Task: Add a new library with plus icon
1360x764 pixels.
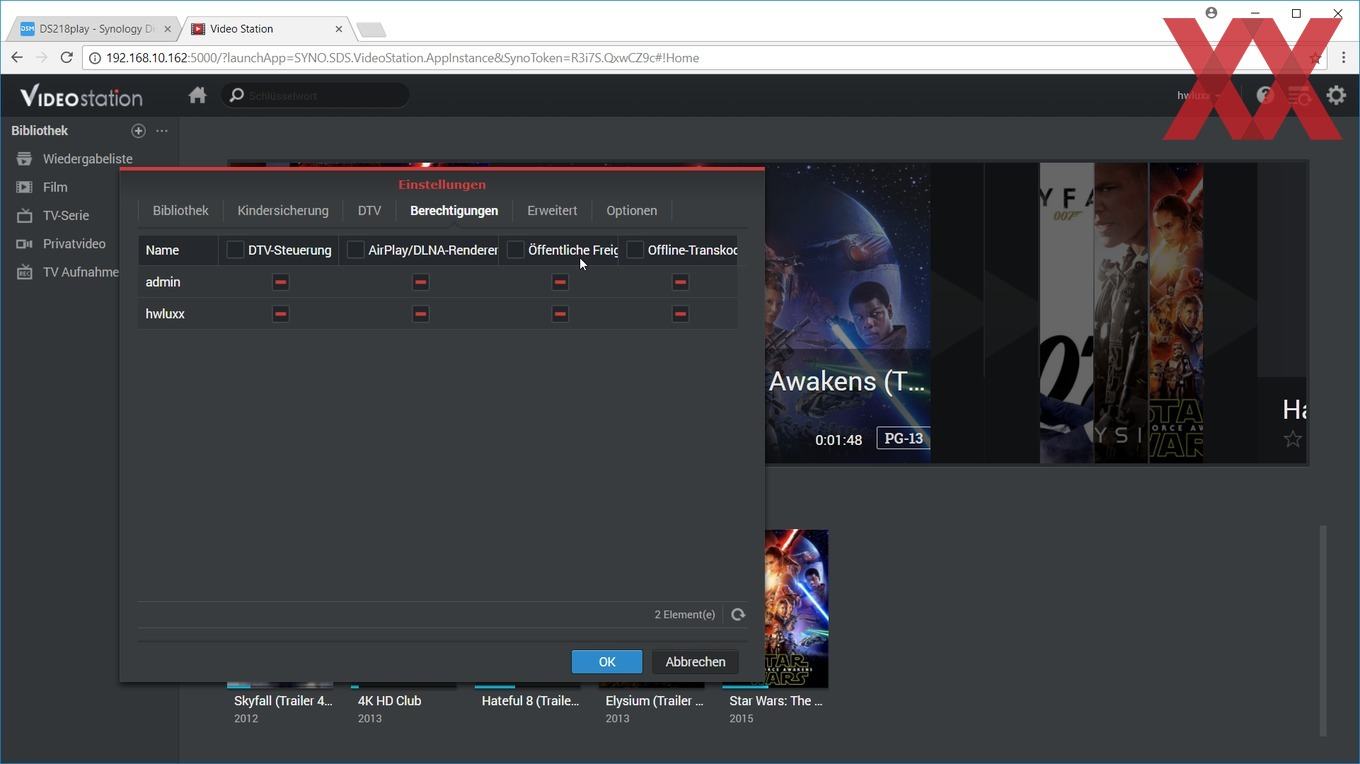Action: [138, 131]
